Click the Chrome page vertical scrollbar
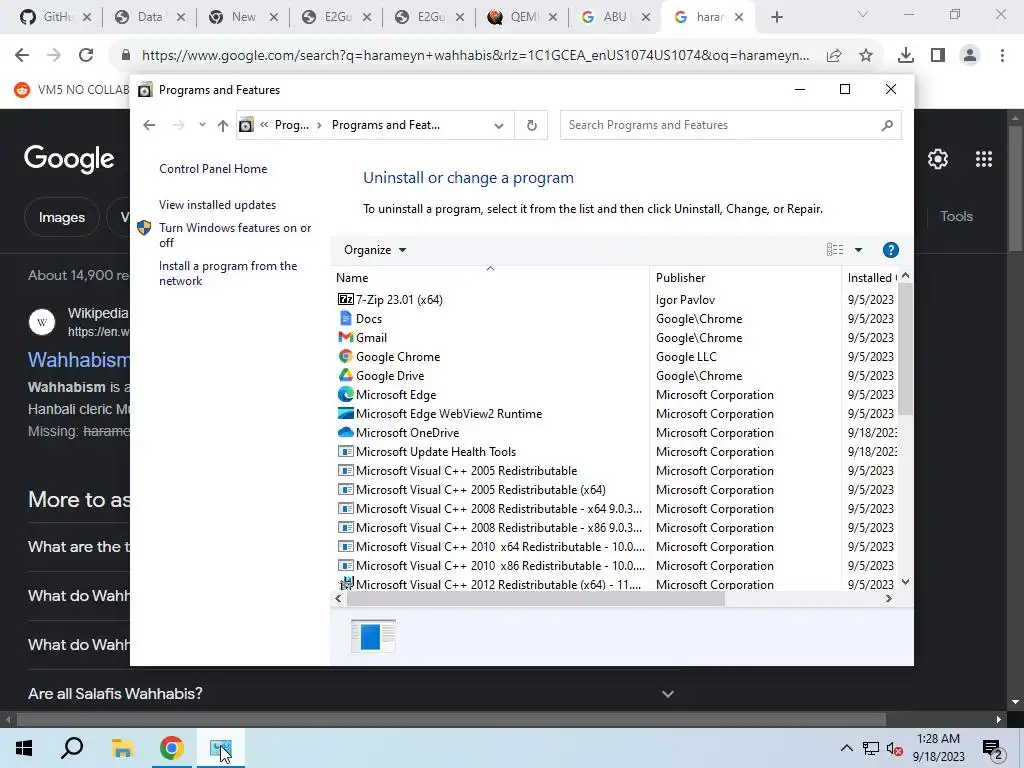 coord(1014,188)
